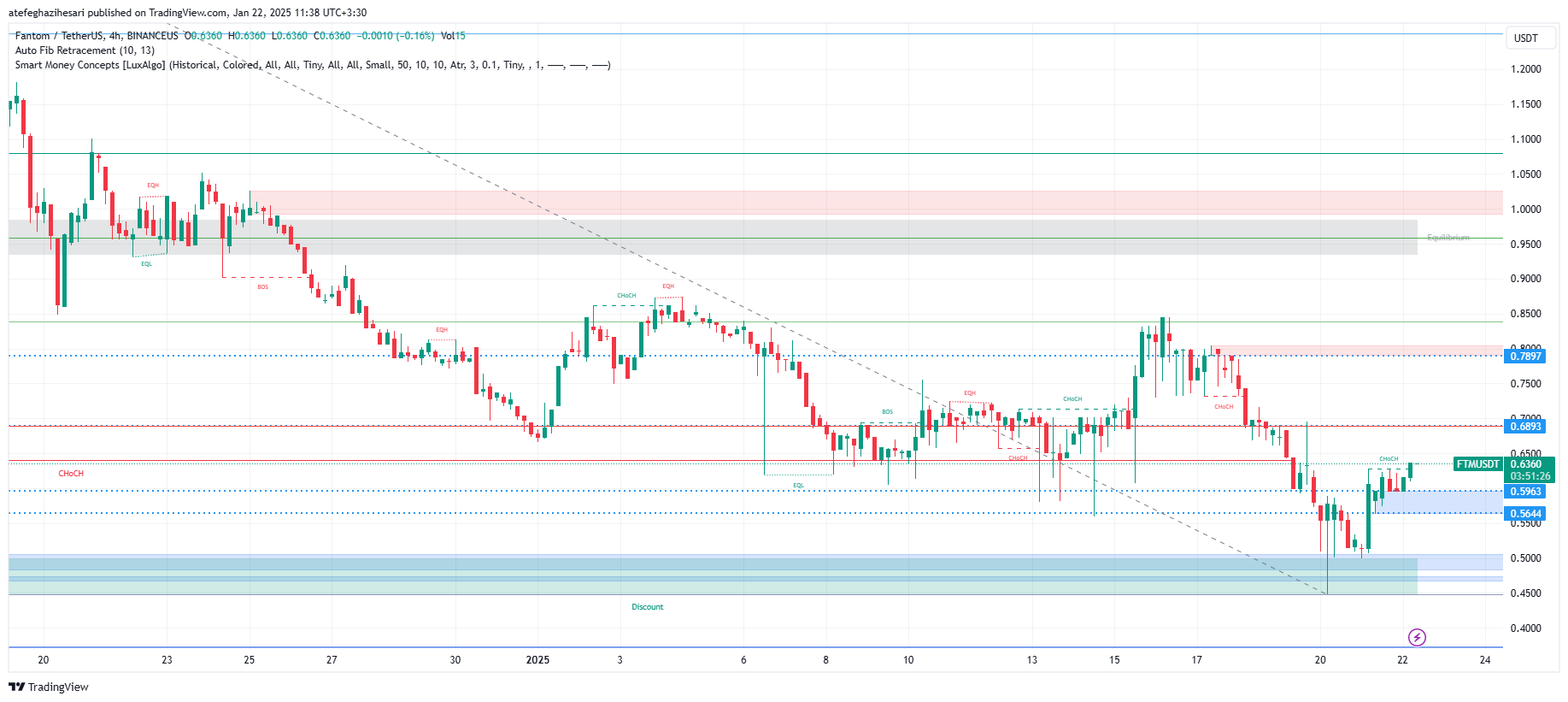Click the Auto Fib Retracement indicator legend
The width and height of the screenshot is (1568, 702).
[85, 50]
